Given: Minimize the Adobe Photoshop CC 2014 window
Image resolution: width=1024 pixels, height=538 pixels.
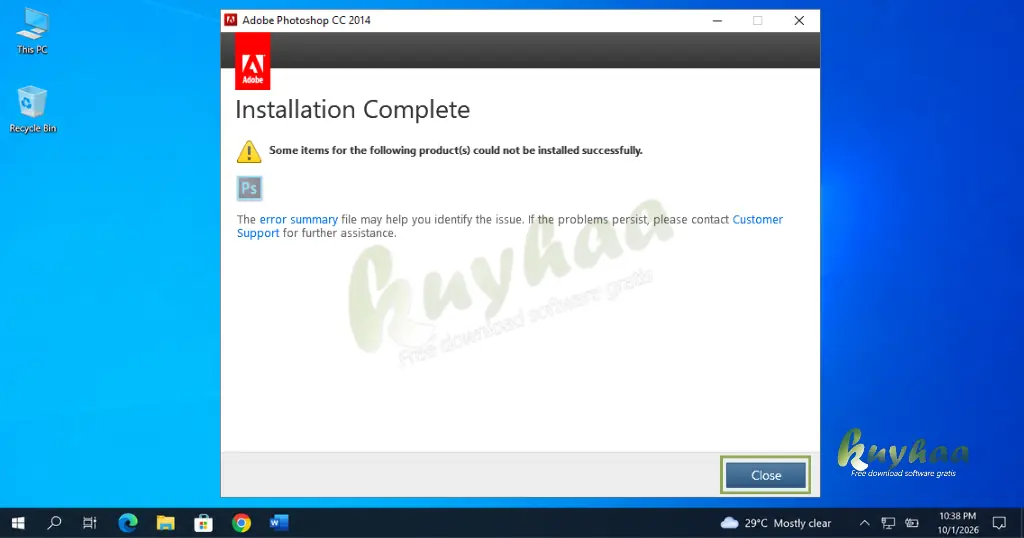Looking at the screenshot, I should point(717,20).
